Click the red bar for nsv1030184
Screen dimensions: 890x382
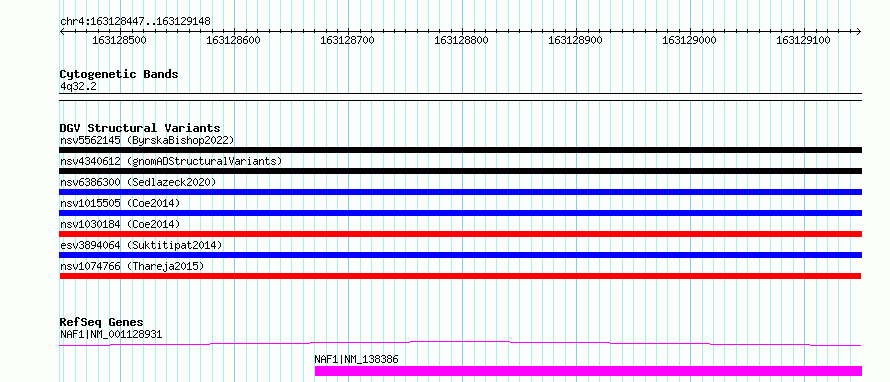tap(460, 234)
